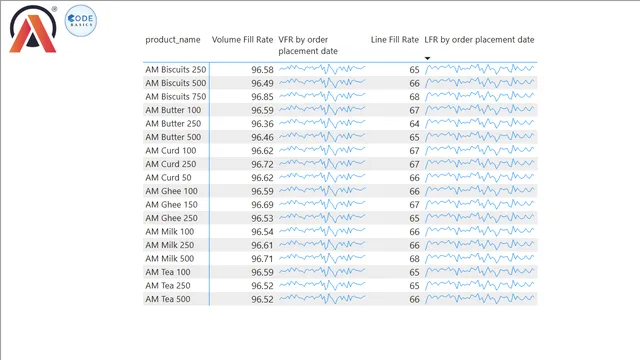This screenshot has width=640, height=360.
Task: Select the AM Milk 500 row name
Action: click(x=170, y=258)
